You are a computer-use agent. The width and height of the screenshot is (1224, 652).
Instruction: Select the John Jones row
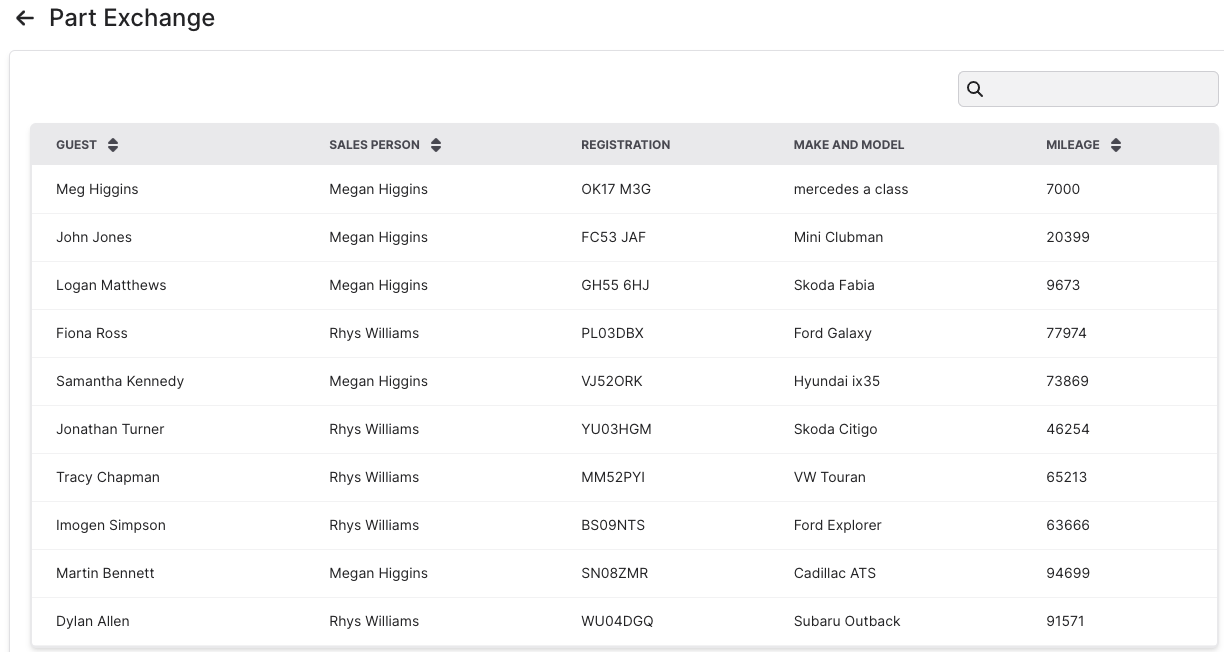(94, 237)
